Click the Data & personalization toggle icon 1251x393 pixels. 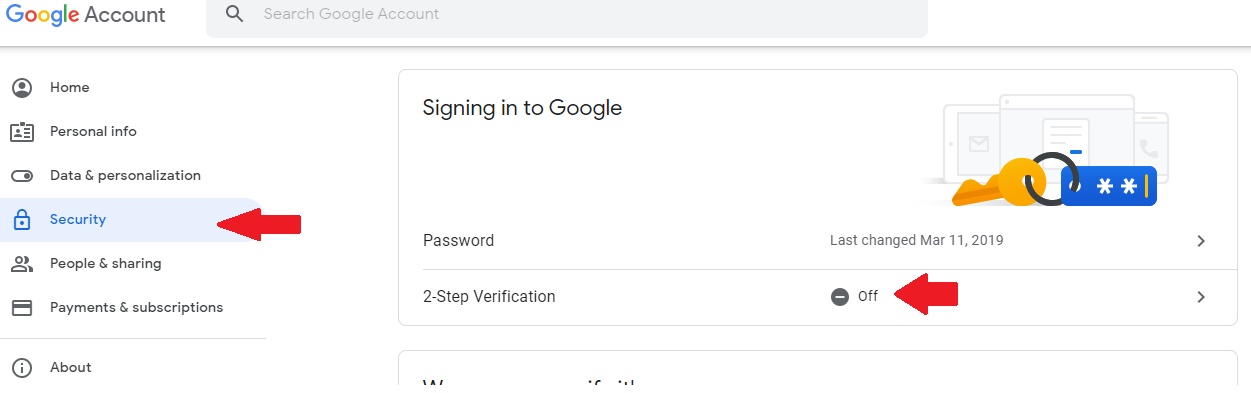coord(22,176)
